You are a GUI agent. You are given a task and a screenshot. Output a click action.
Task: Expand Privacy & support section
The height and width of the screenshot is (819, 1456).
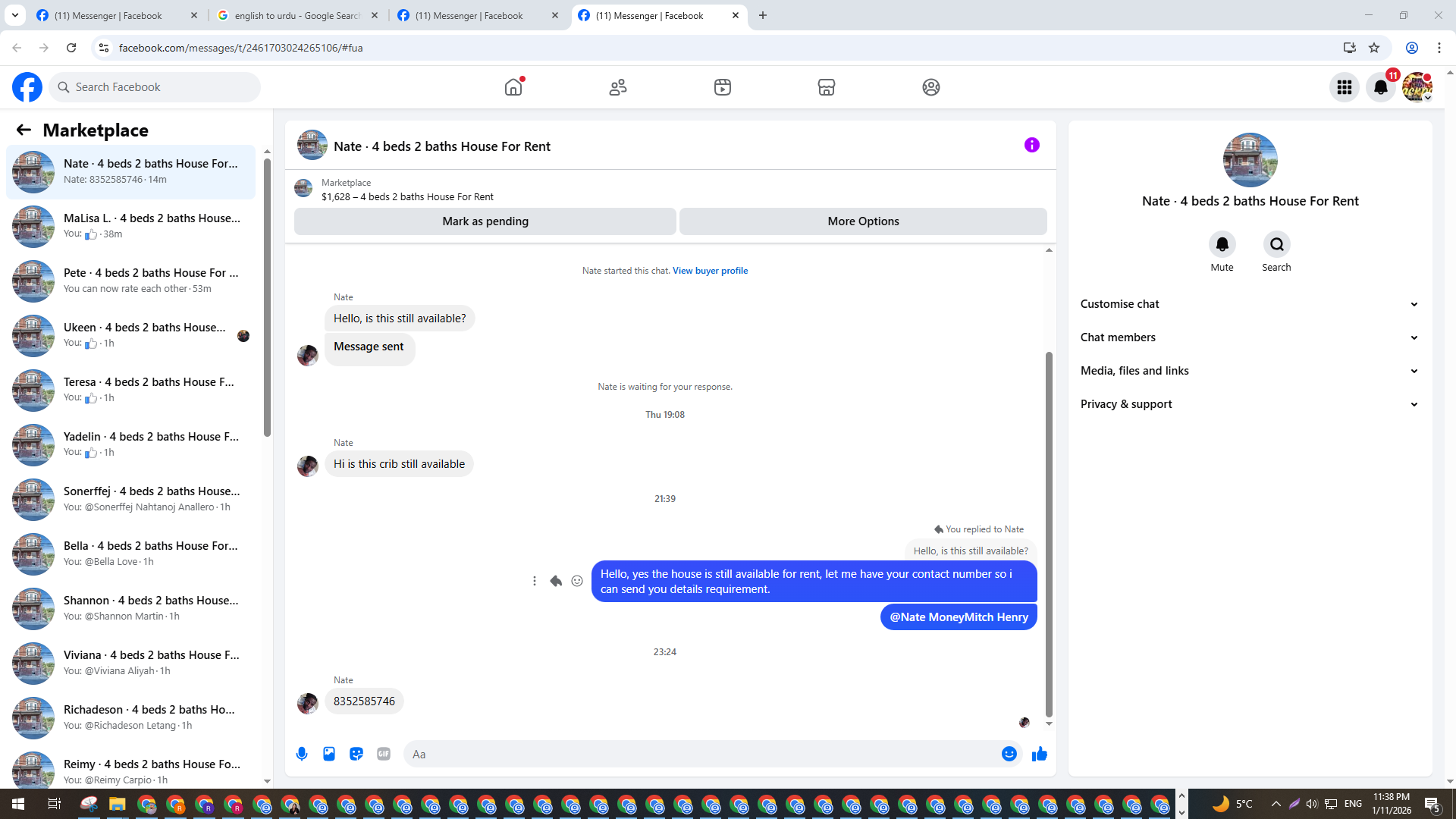tap(1250, 404)
